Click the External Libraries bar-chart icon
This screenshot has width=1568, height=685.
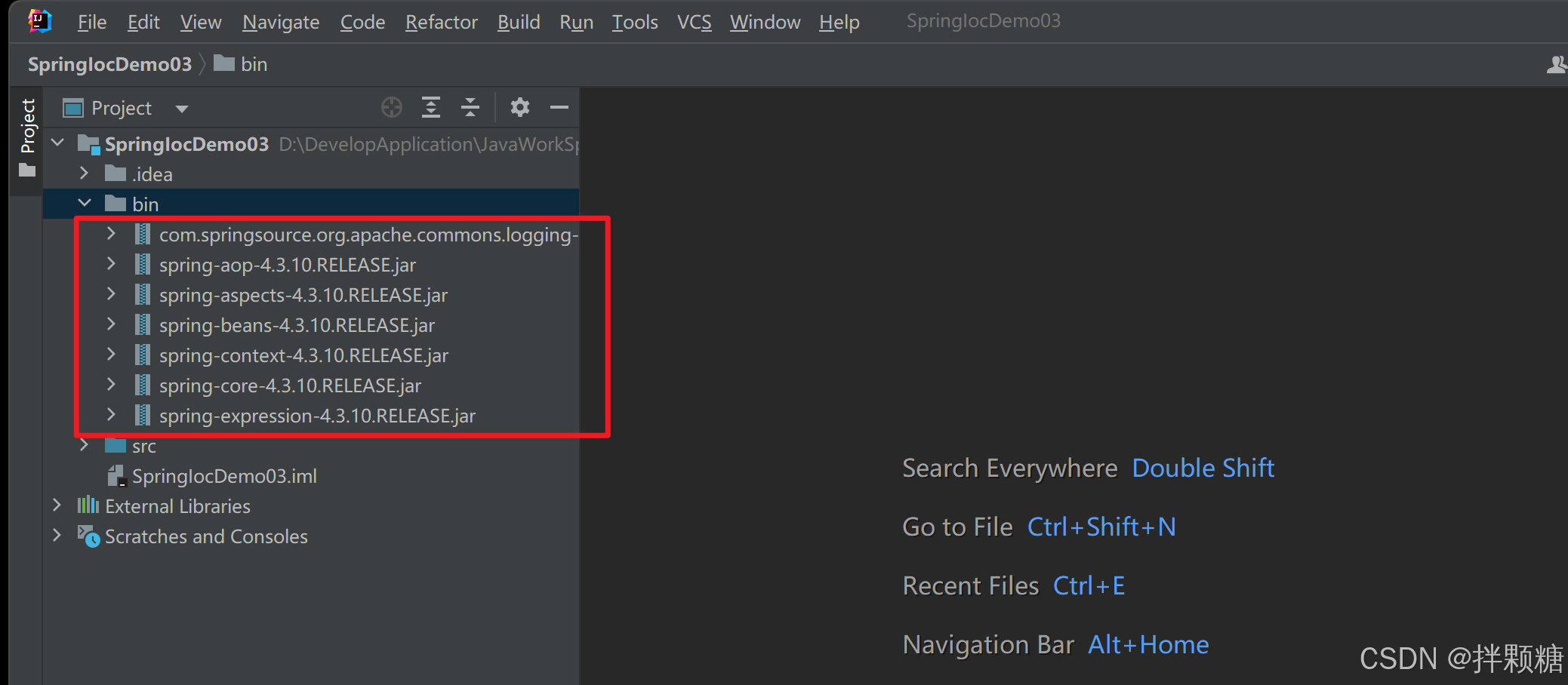(x=88, y=505)
